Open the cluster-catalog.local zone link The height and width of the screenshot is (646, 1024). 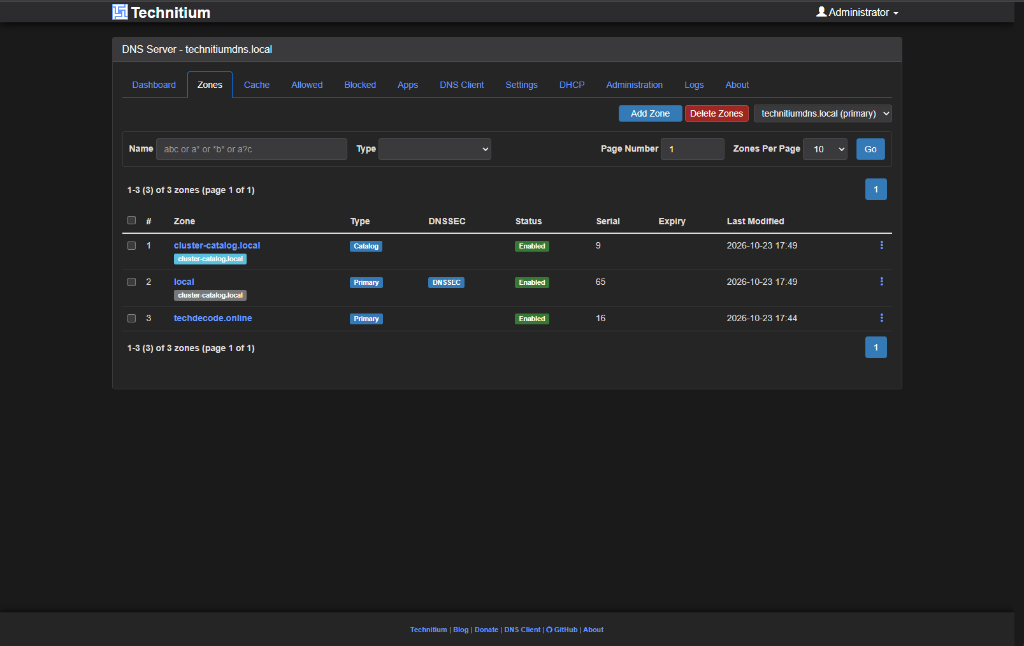pos(217,246)
